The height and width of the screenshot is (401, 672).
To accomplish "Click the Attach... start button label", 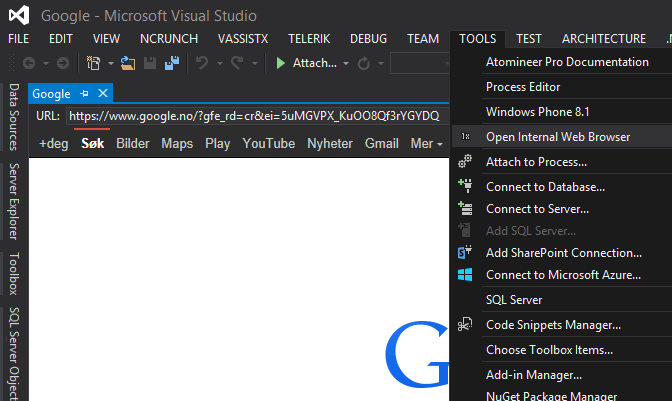I will tap(315, 63).
